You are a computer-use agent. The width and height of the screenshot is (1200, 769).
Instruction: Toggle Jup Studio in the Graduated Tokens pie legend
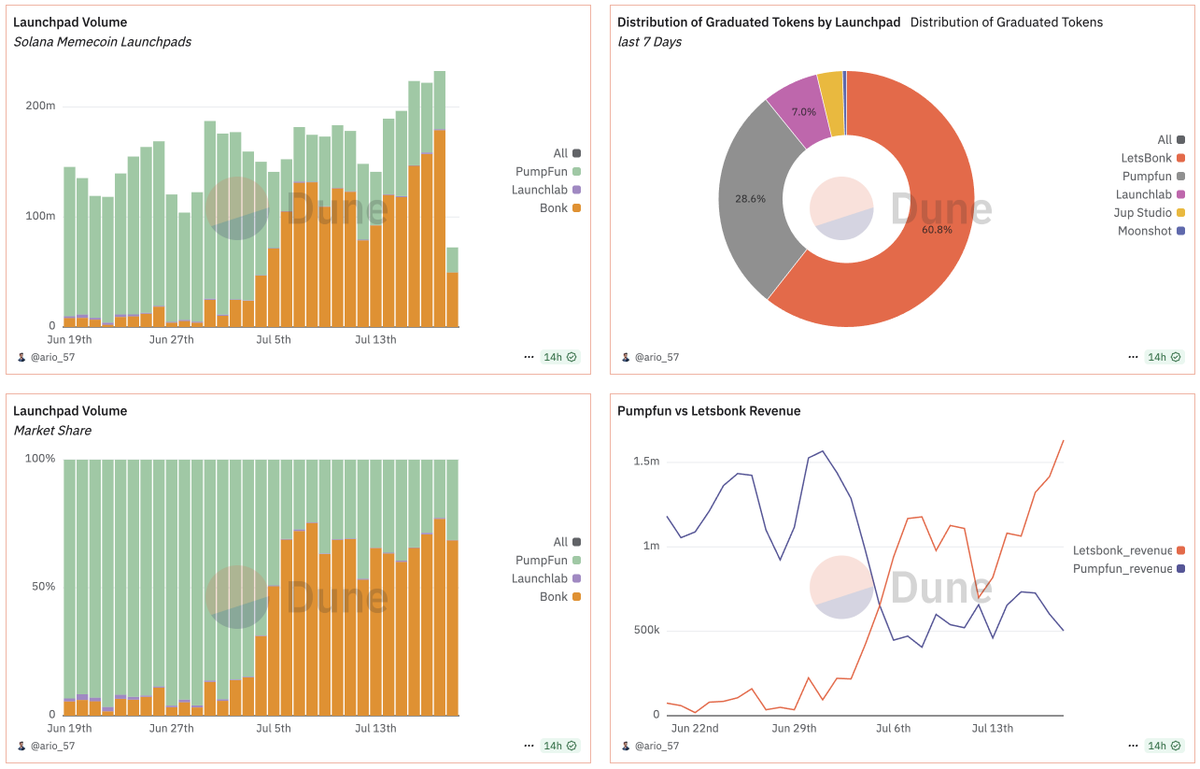coord(1150,213)
